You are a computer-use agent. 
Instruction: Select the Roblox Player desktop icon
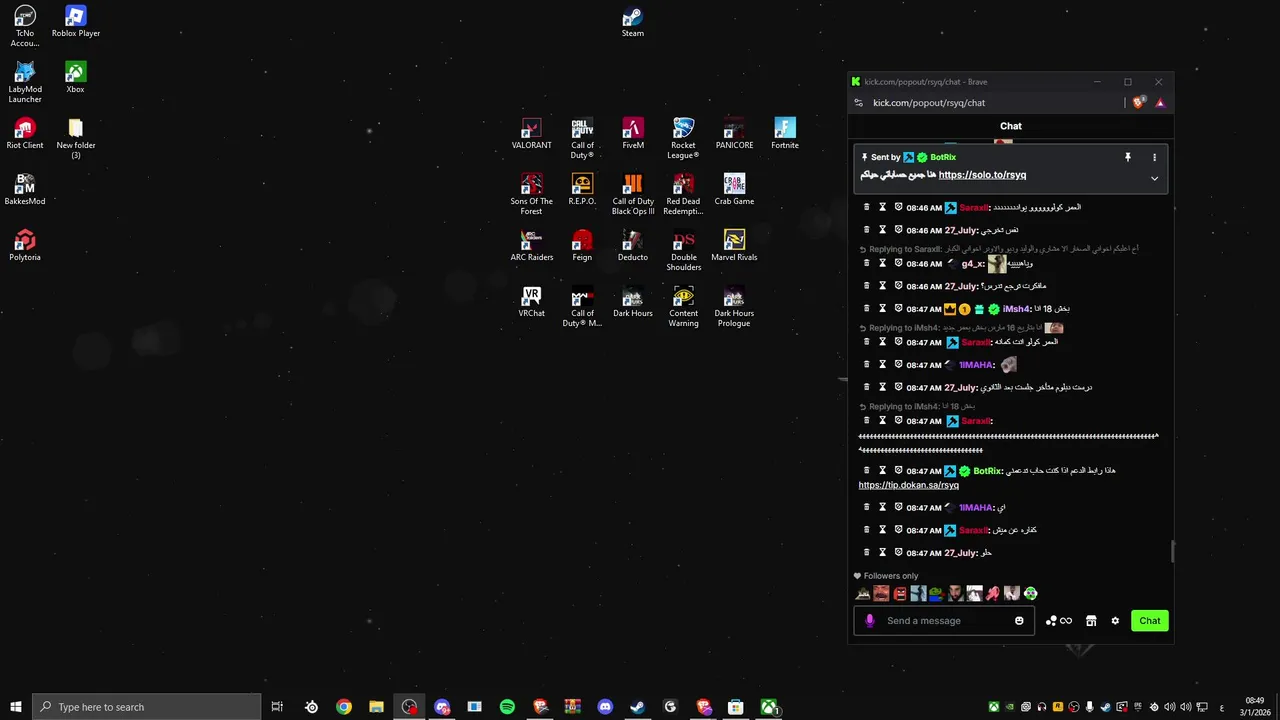(76, 22)
